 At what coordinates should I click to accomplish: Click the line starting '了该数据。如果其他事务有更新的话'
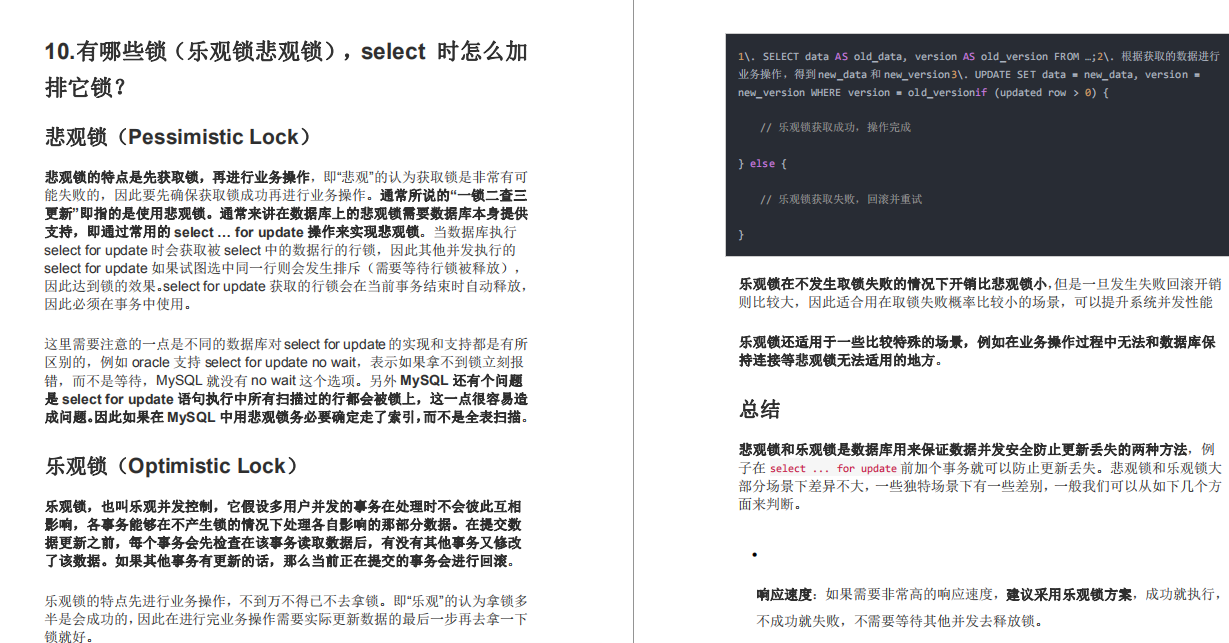(282, 561)
